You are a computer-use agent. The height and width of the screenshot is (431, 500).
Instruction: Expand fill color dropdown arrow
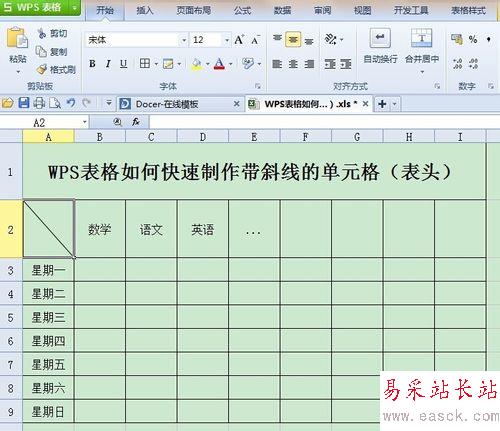[x=208, y=64]
